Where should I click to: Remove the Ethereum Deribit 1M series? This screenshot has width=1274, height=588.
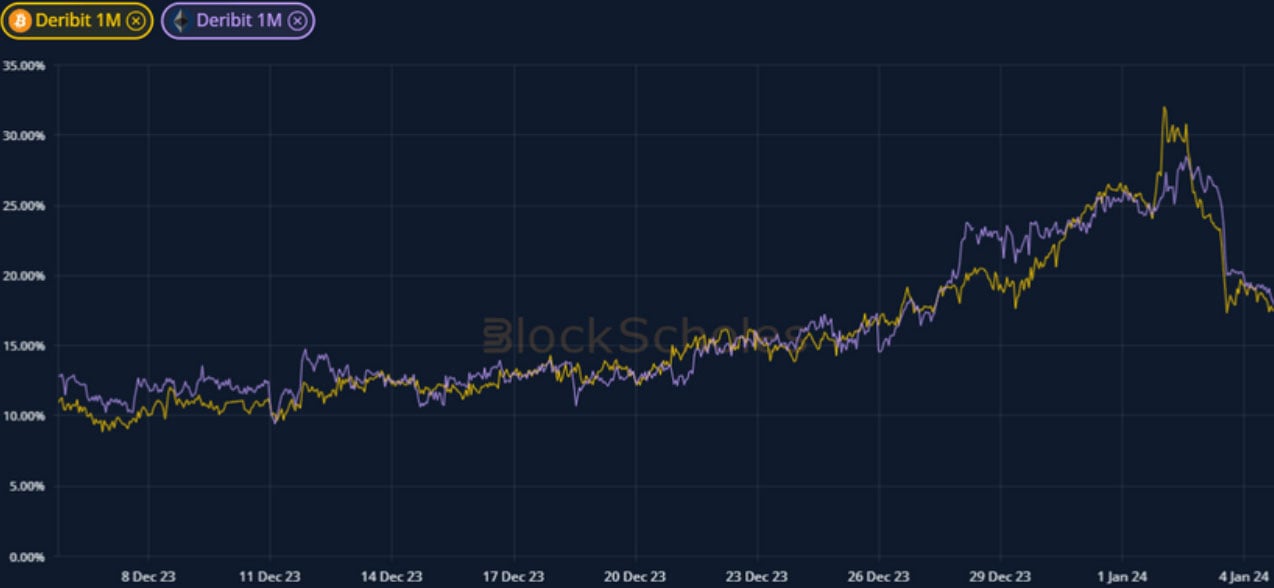[x=297, y=20]
